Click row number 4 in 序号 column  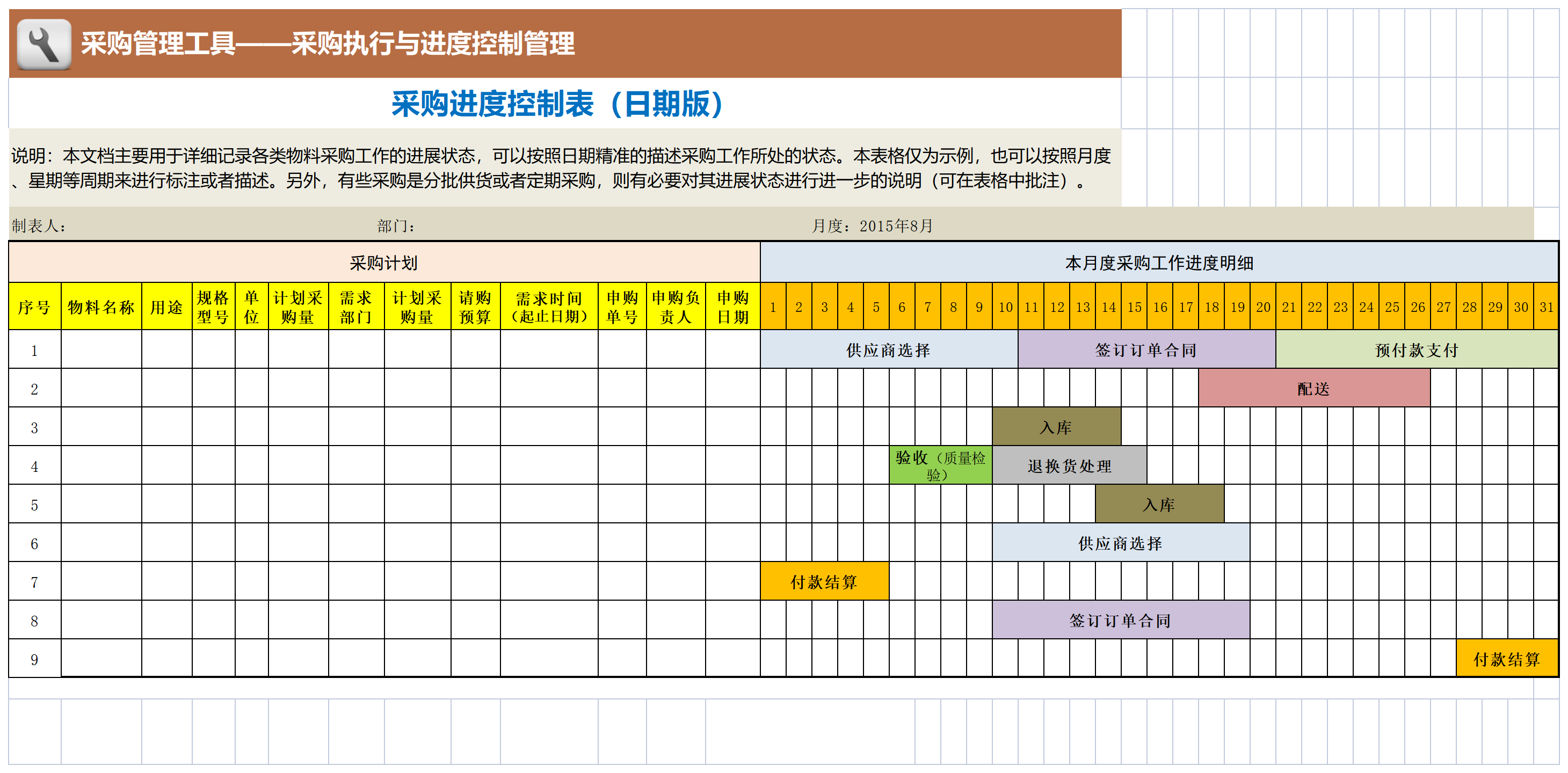point(35,465)
